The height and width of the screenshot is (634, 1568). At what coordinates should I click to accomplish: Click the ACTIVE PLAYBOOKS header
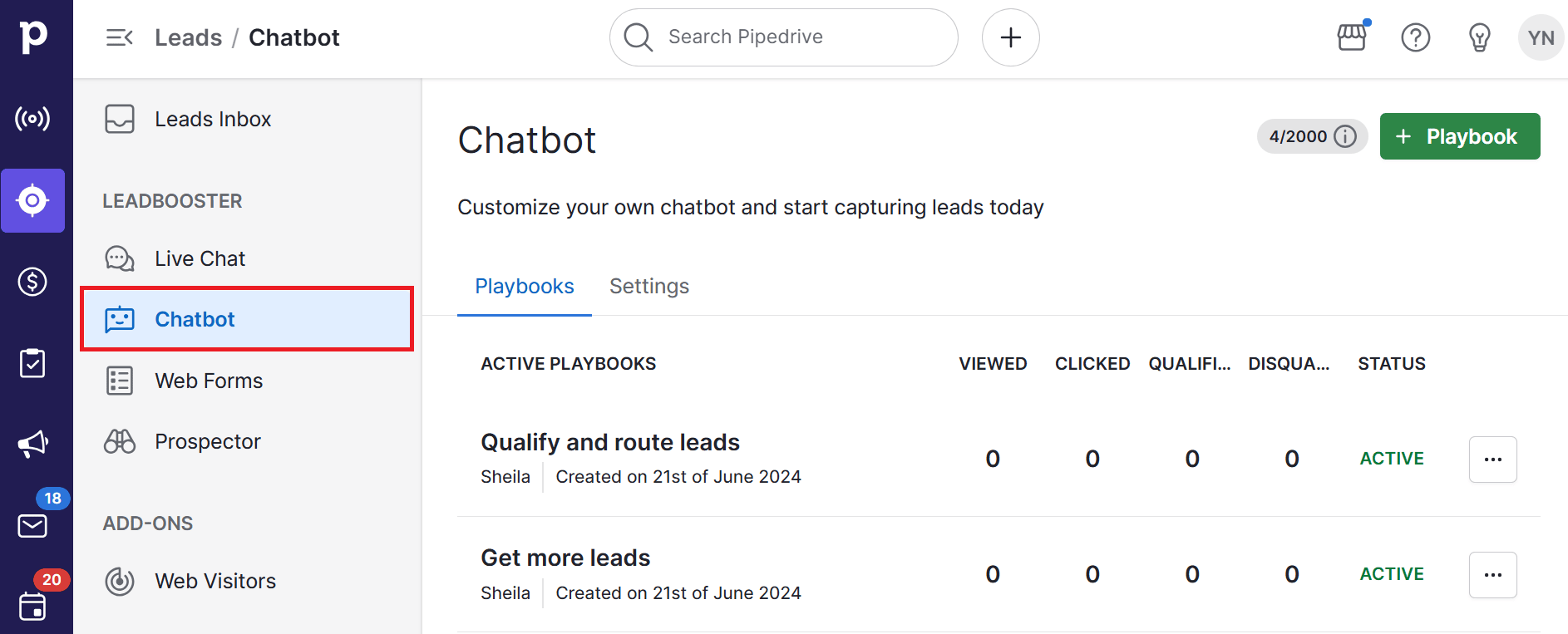coord(569,364)
